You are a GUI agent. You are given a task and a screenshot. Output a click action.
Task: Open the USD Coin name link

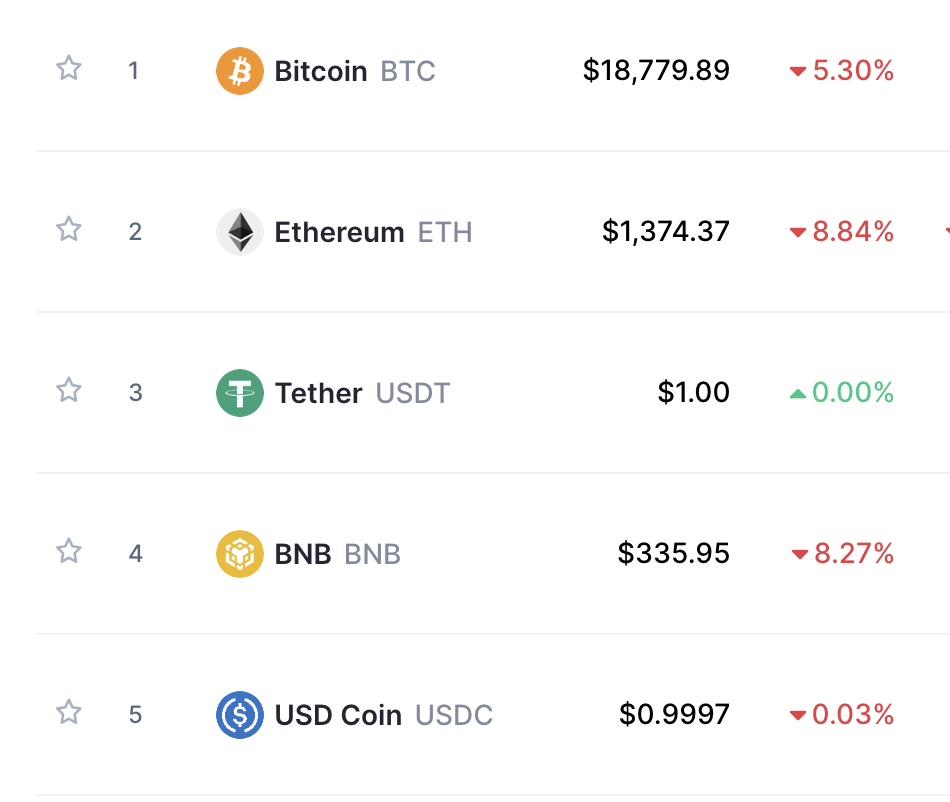(x=338, y=716)
